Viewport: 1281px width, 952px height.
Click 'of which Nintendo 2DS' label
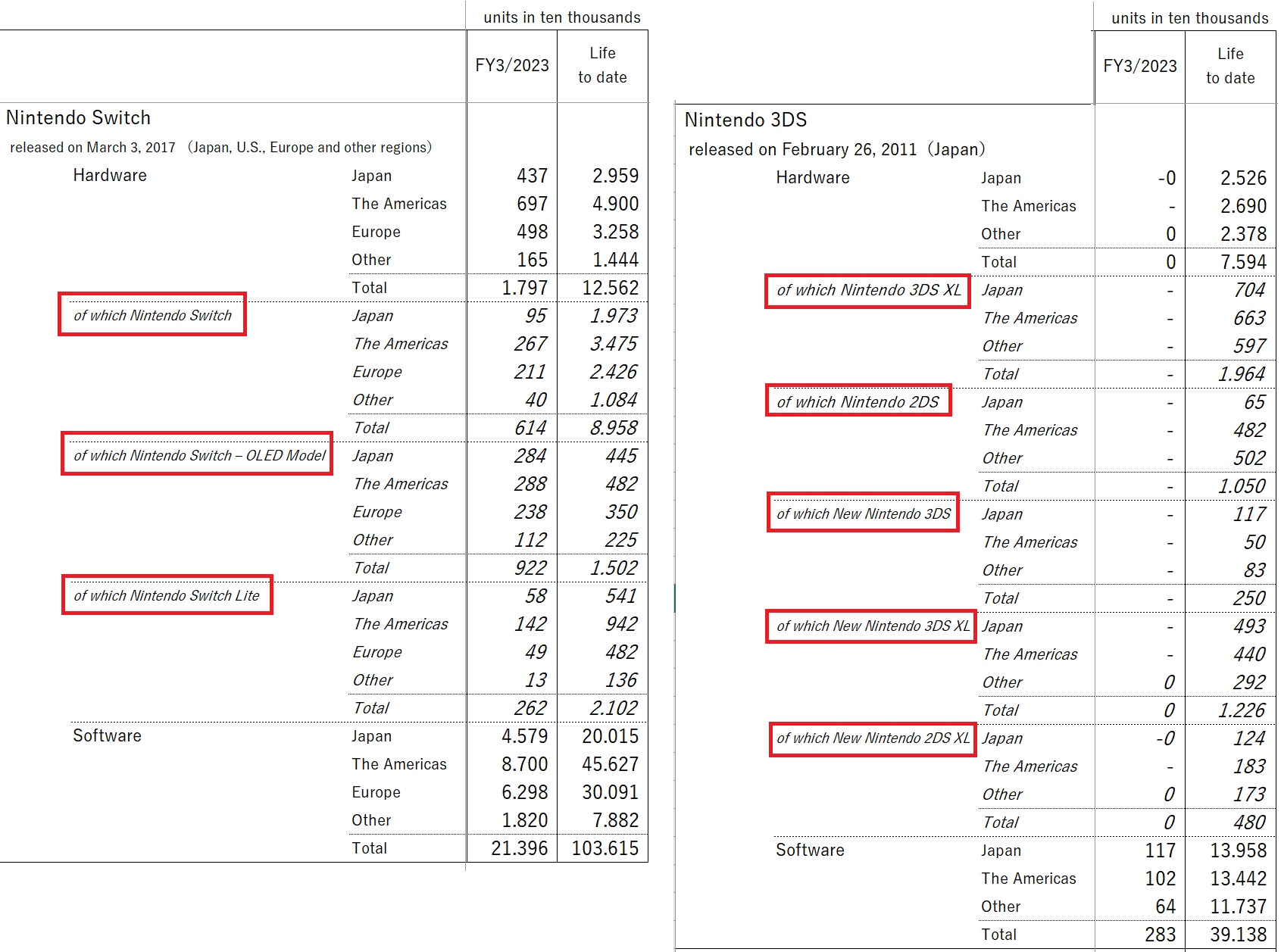tap(858, 402)
